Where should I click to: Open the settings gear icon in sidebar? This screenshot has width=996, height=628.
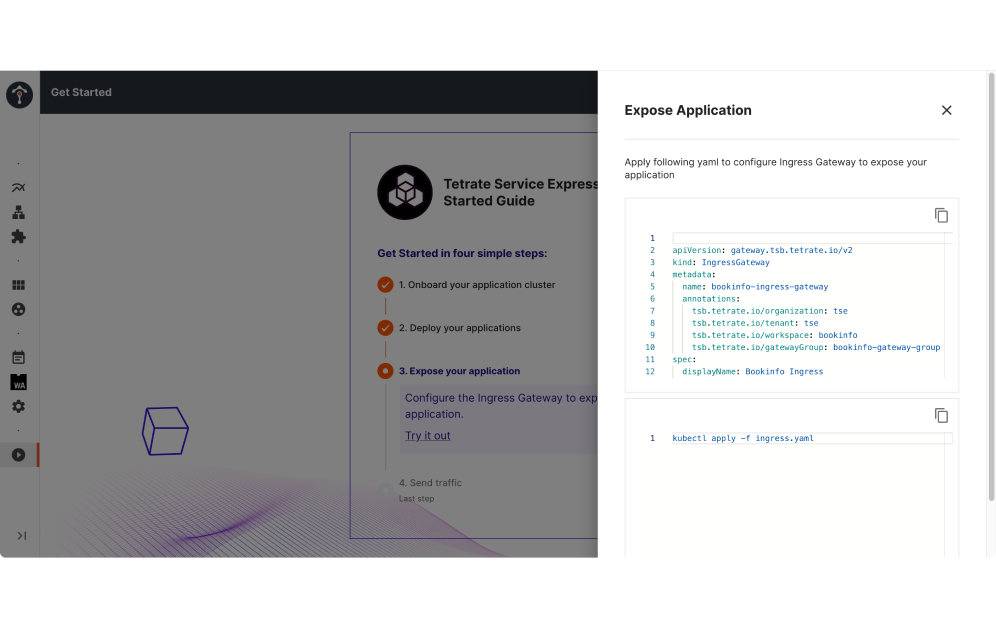[x=18, y=406]
